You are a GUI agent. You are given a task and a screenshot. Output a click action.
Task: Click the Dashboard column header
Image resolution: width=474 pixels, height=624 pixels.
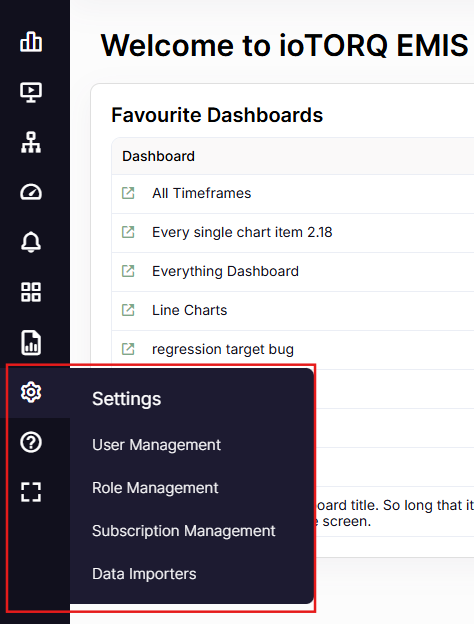click(x=158, y=156)
